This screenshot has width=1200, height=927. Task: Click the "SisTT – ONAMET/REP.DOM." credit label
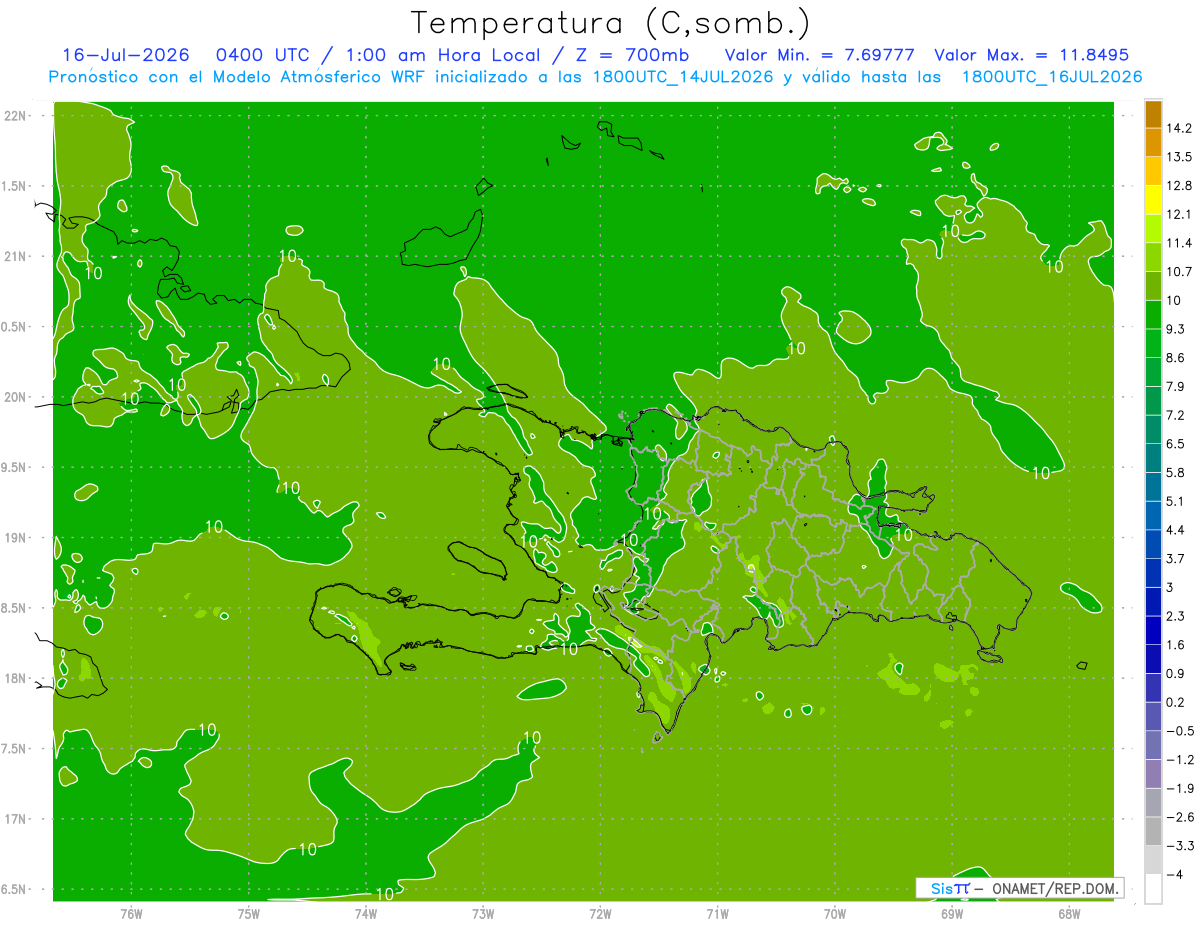point(1019,888)
